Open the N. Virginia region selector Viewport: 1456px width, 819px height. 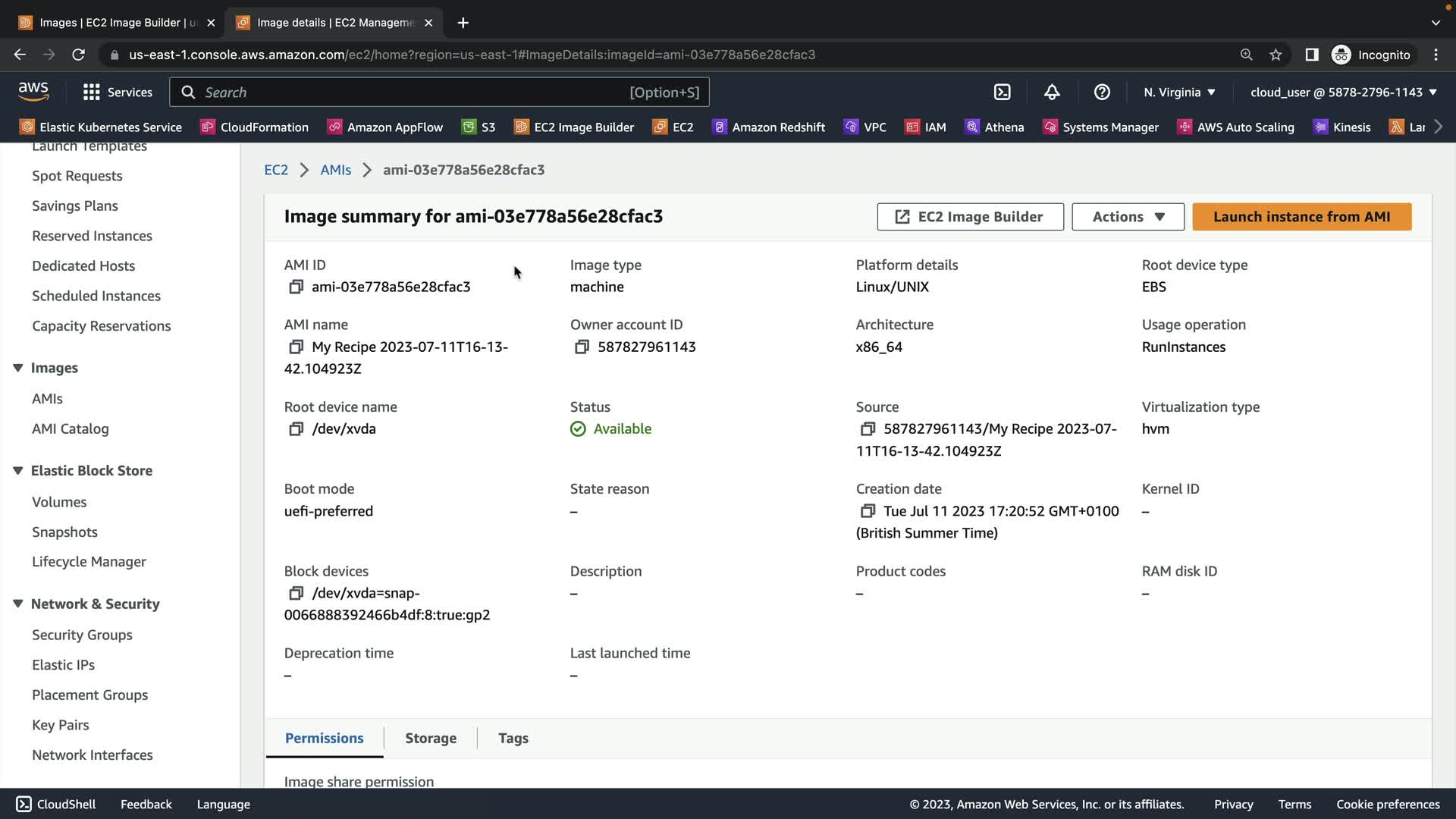coord(1179,93)
